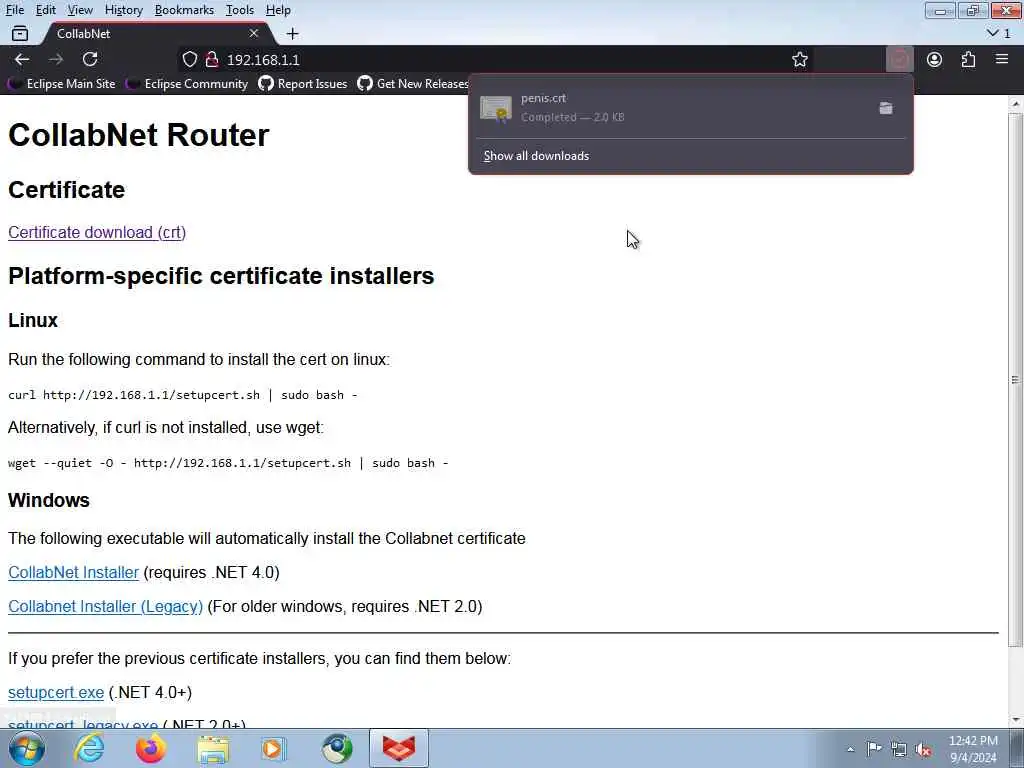The image size is (1024, 768).
Task: Select the CollabNet tab
Action: click(155, 33)
